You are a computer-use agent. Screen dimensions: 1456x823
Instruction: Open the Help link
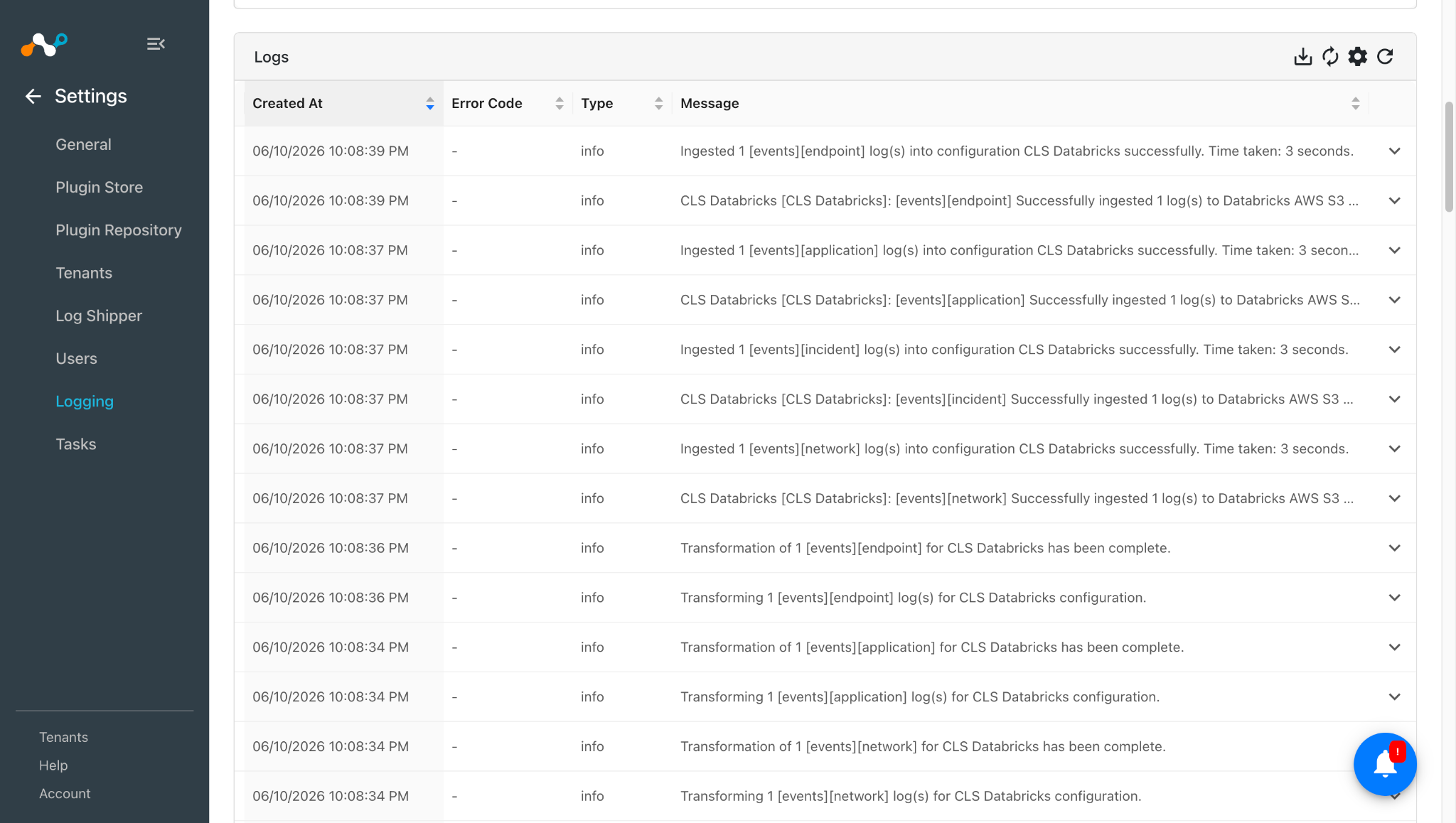[x=53, y=765]
